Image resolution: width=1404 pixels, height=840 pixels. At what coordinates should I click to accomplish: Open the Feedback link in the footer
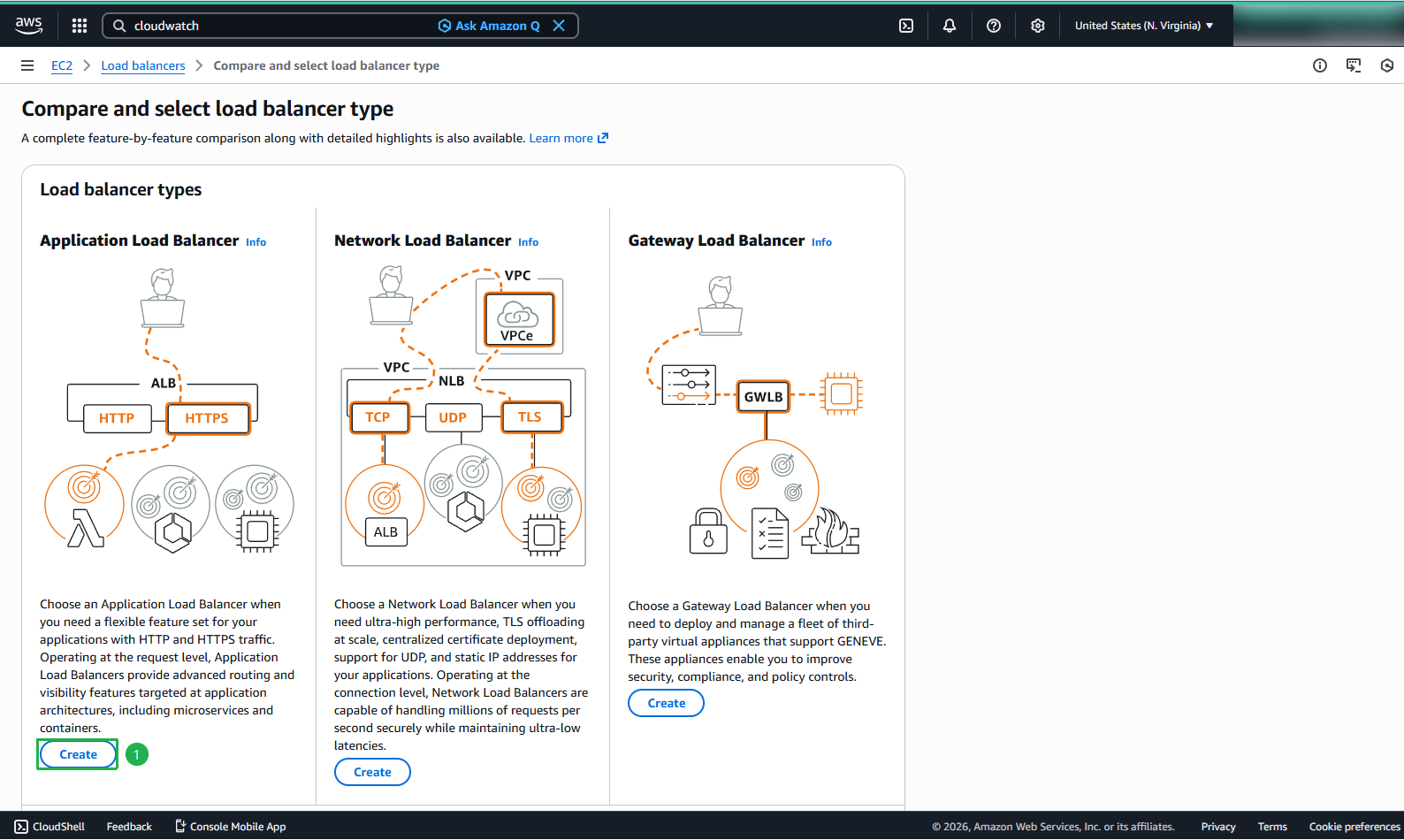[x=129, y=827]
